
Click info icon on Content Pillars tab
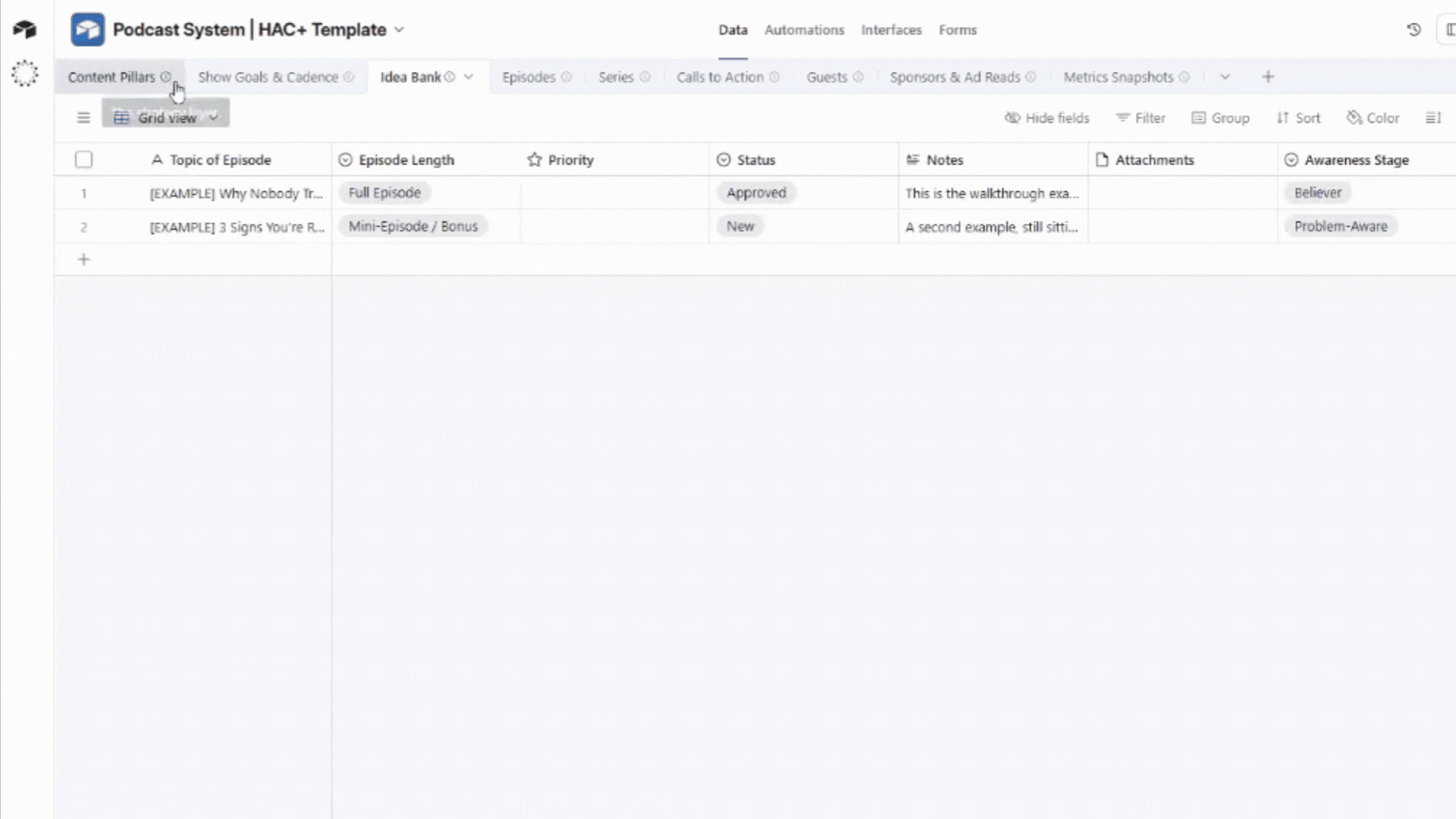point(165,77)
